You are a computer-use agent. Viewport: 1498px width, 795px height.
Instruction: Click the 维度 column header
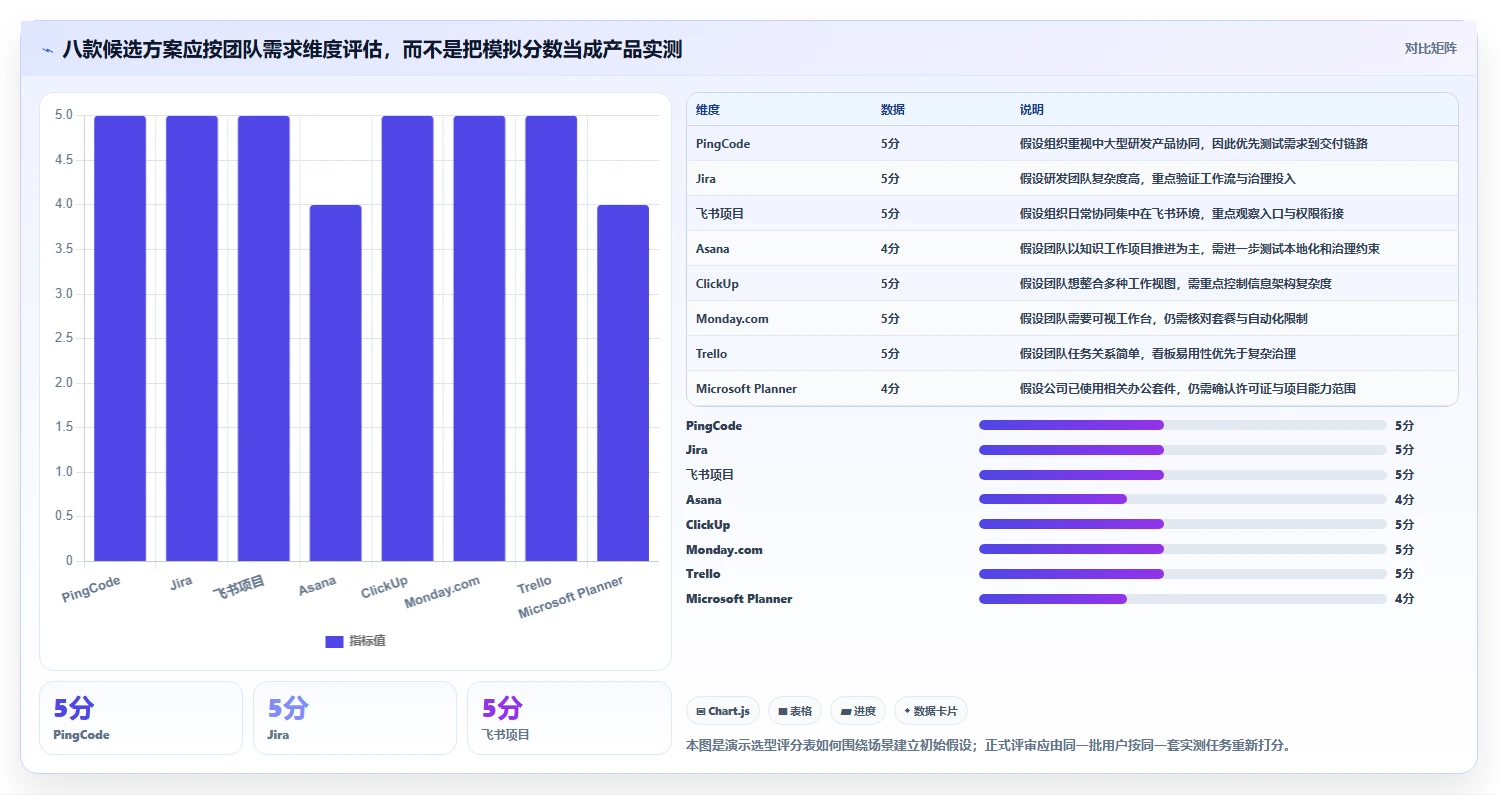[708, 109]
